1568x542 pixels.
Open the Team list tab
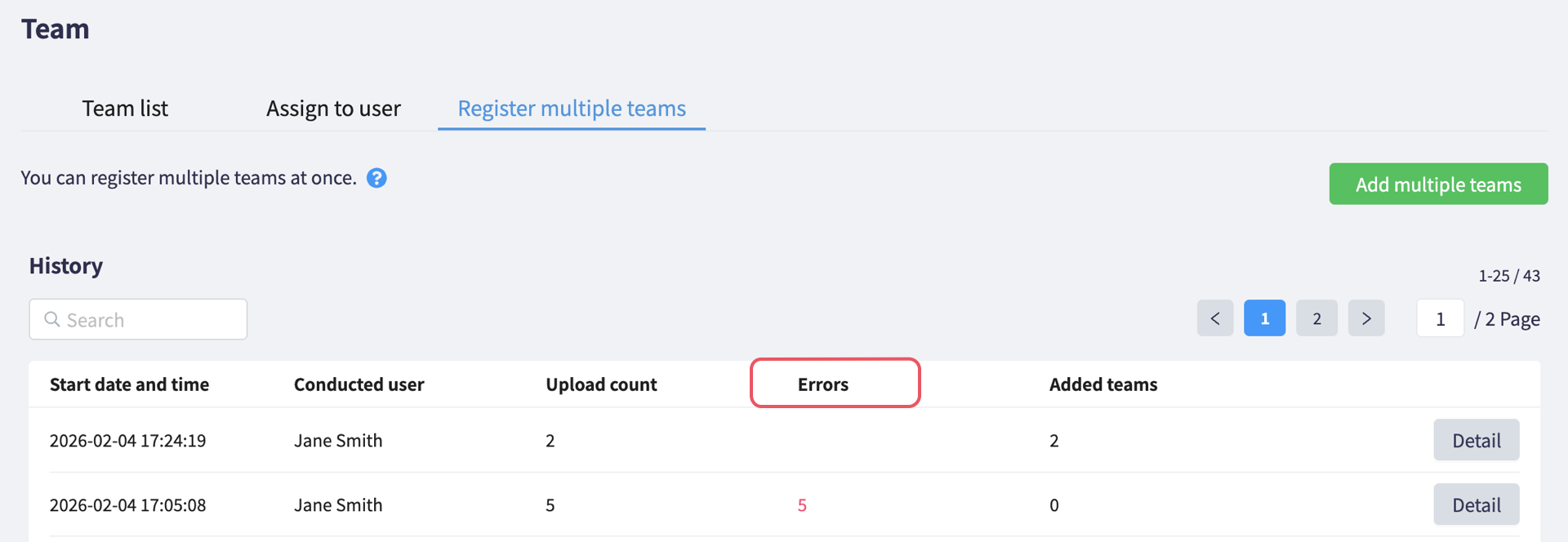(x=125, y=109)
